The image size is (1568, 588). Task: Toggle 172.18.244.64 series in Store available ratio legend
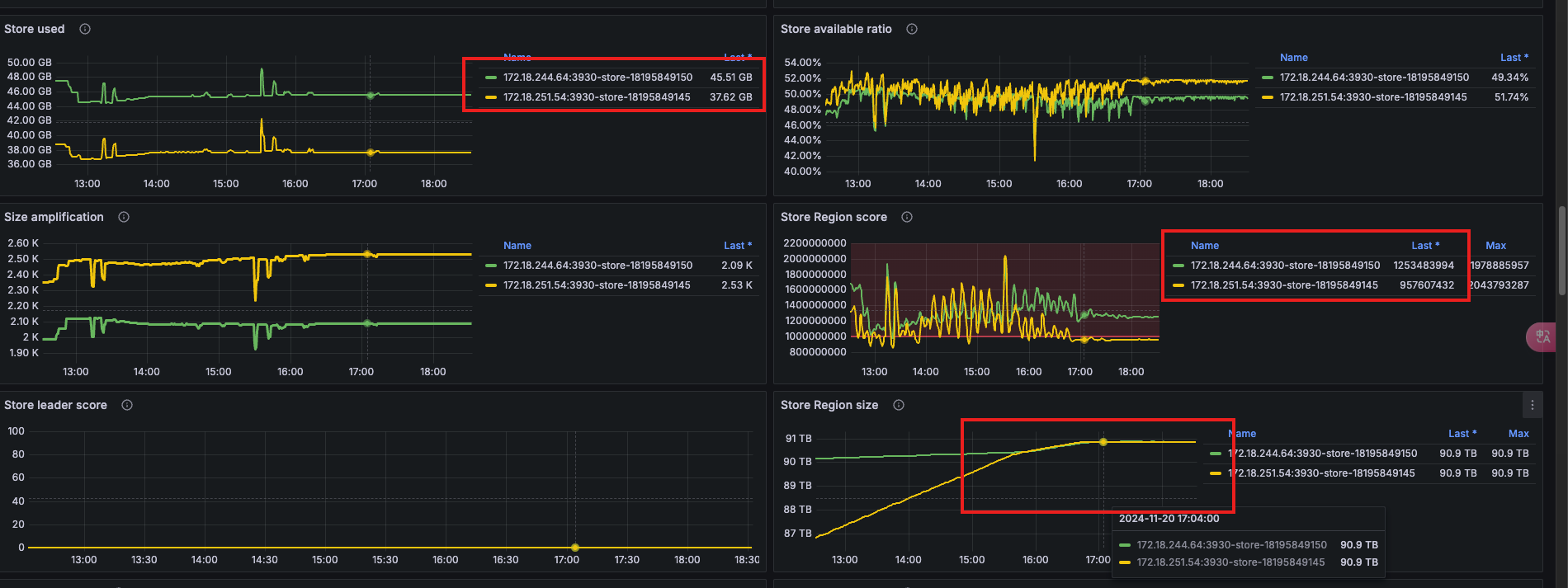click(x=1374, y=78)
